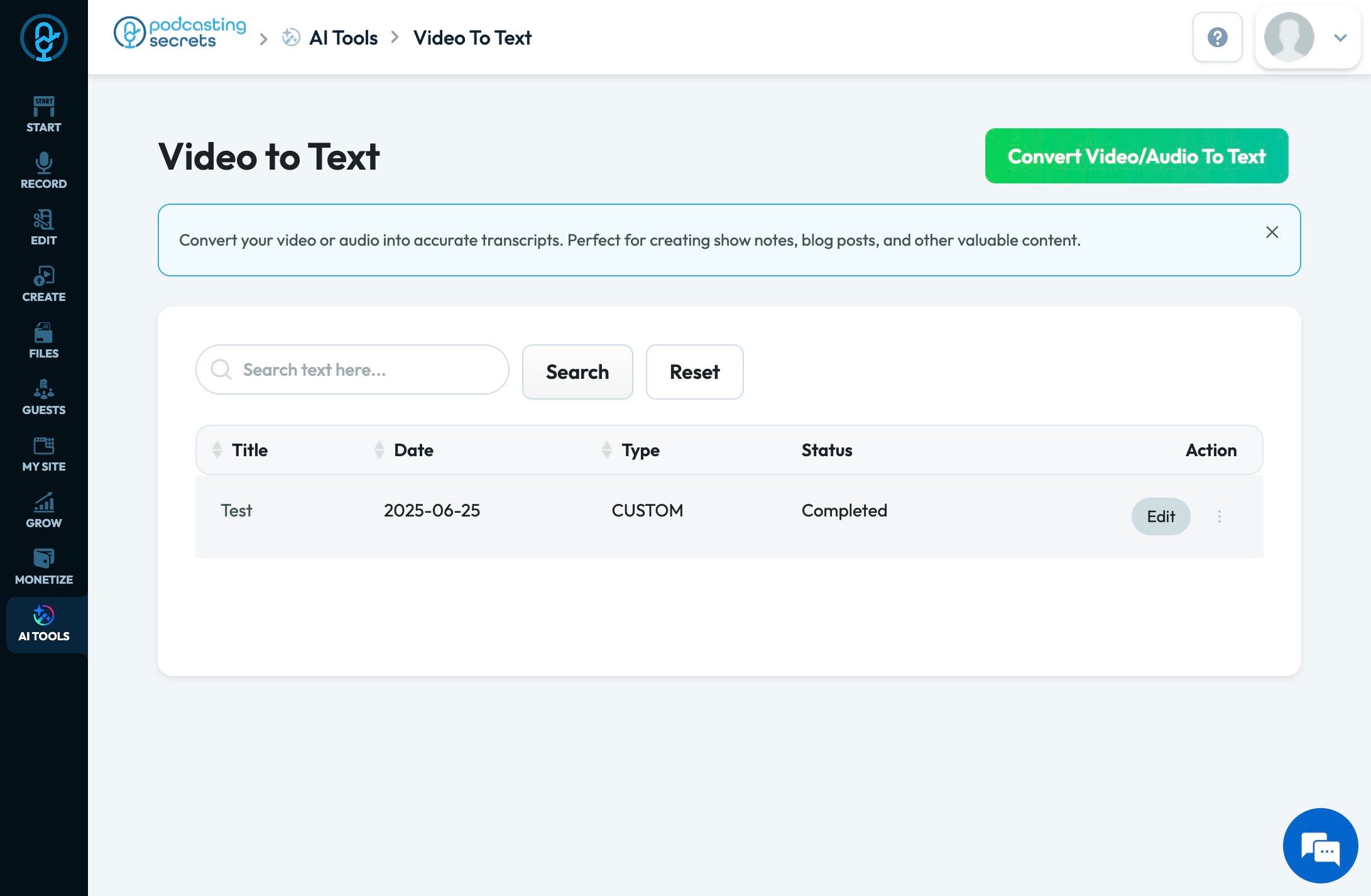Open the CREATE section in sidebar
1371x896 pixels.
pyautogui.click(x=43, y=283)
